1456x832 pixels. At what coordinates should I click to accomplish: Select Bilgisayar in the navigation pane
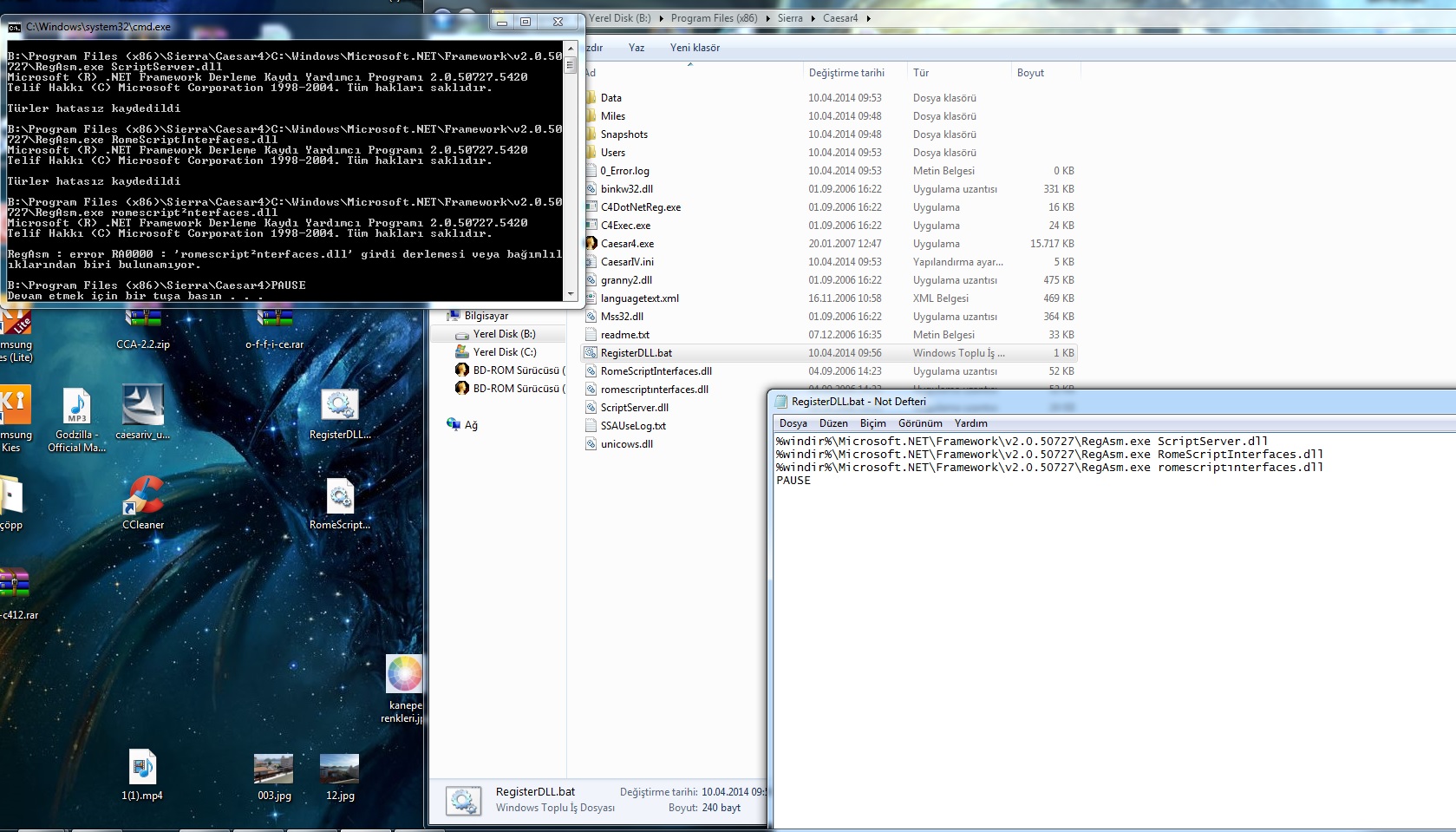click(x=486, y=316)
